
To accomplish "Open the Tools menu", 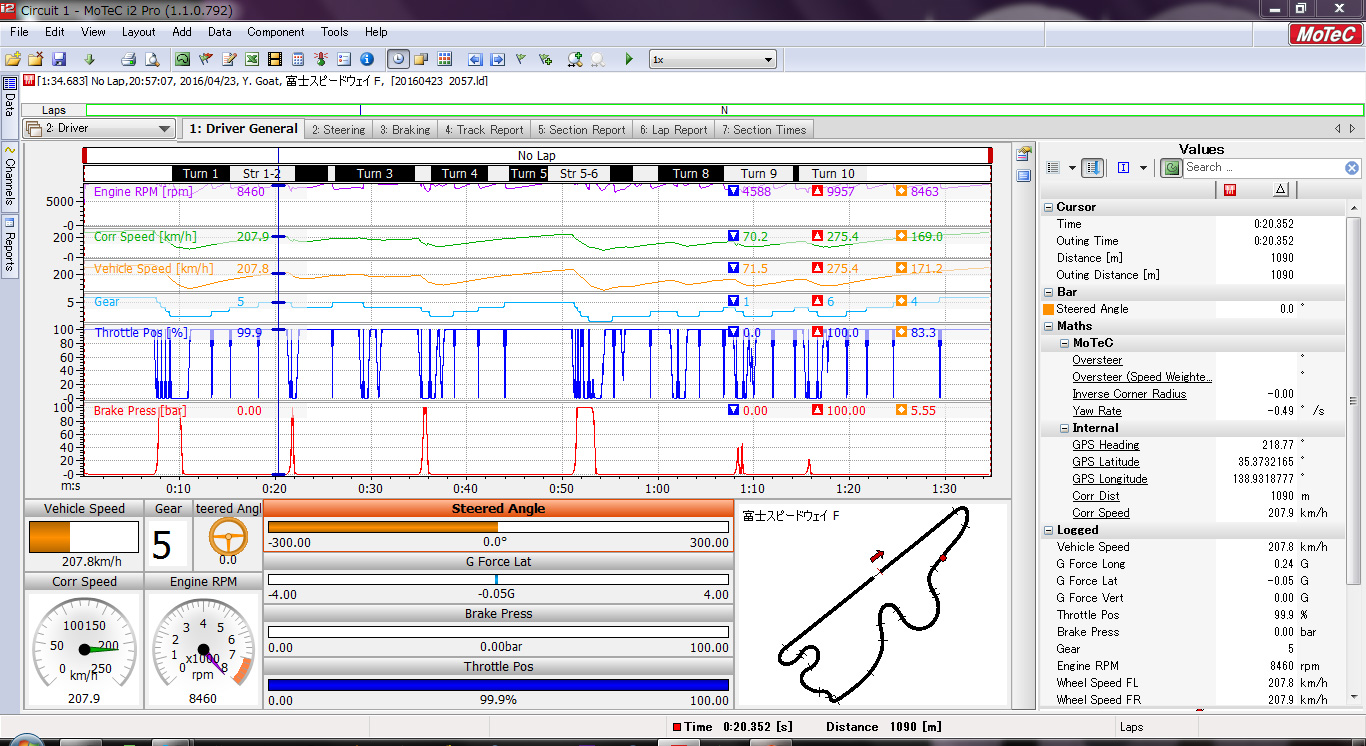I will tap(335, 32).
